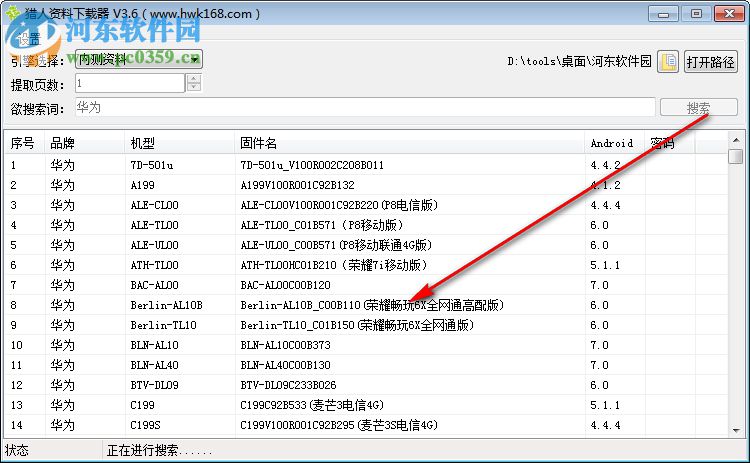Viewport: 750px width, 463px height.
Task: Click Android version 7.0 in row 11
Action: tap(599, 365)
